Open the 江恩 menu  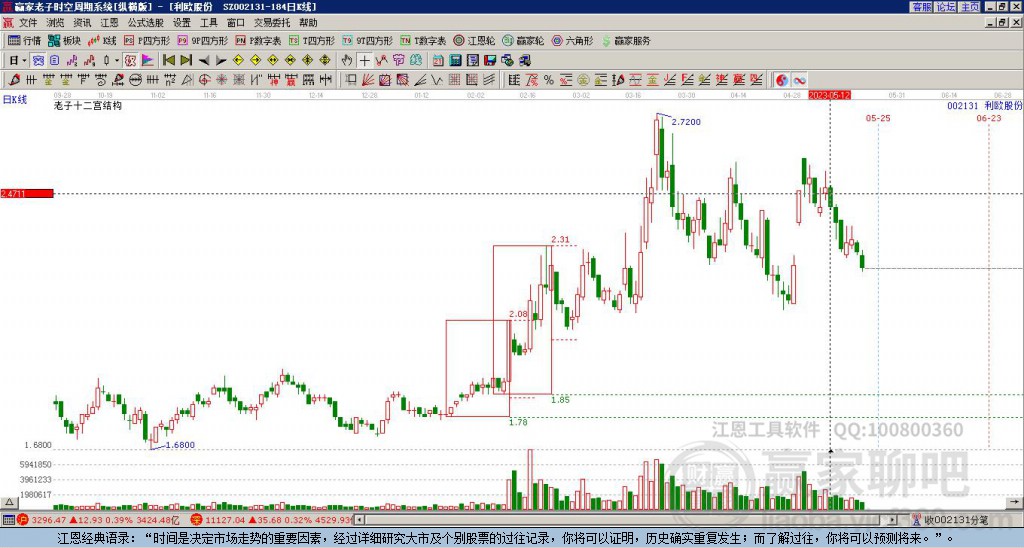coord(109,23)
